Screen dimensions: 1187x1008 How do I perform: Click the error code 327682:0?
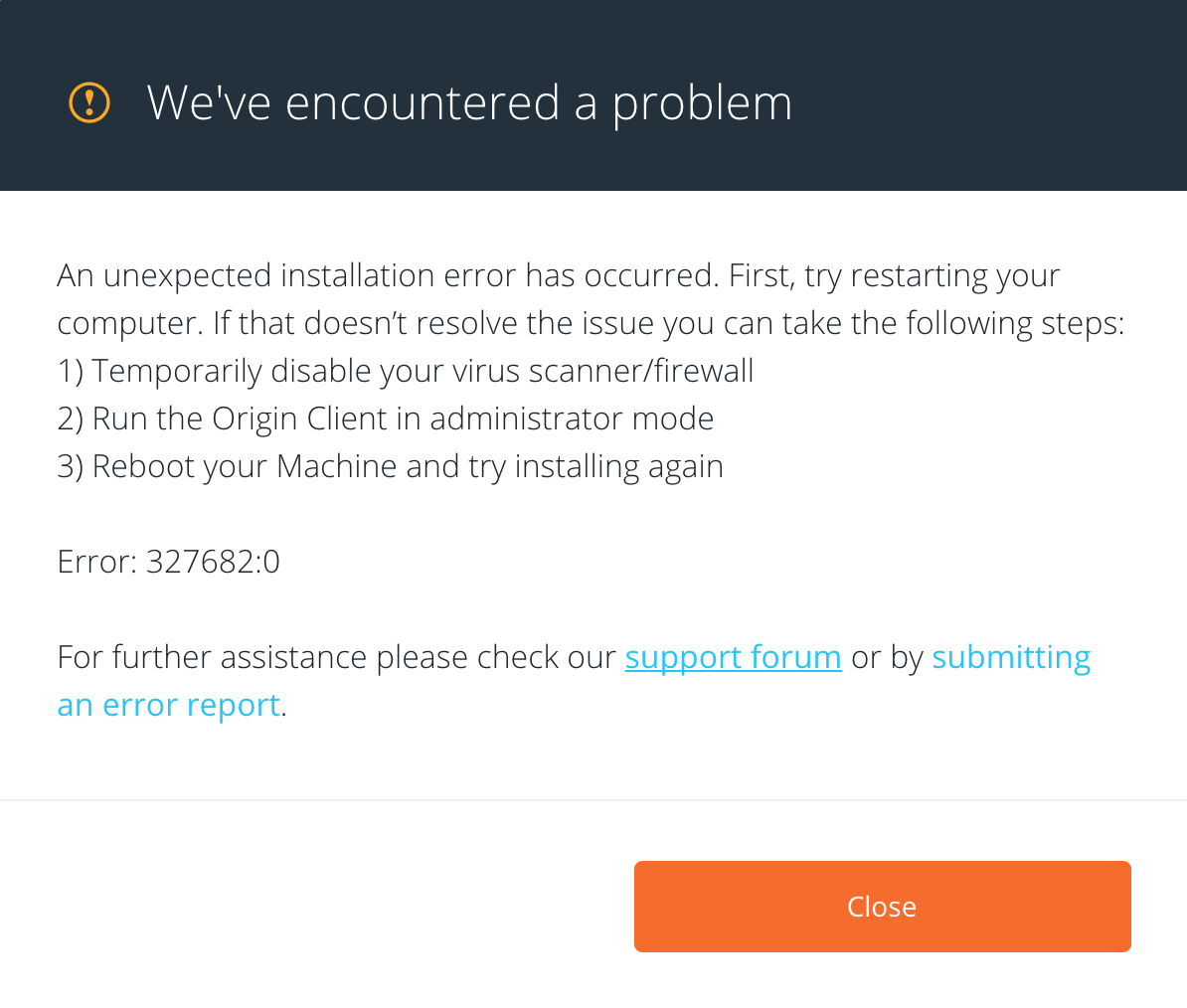pyautogui.click(x=213, y=562)
